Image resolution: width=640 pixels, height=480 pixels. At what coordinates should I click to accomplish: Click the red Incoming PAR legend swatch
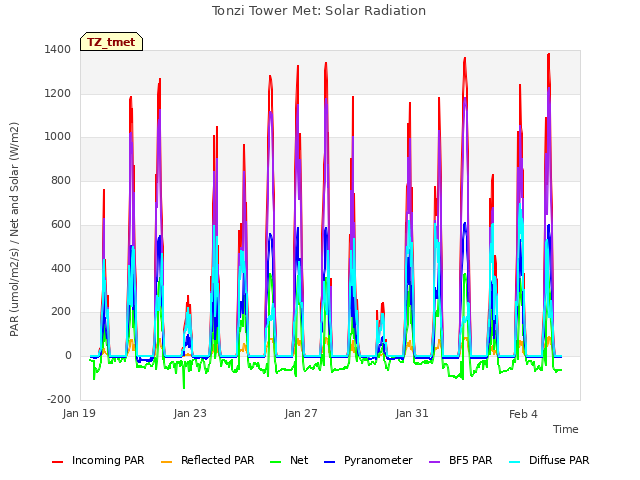tap(58, 462)
